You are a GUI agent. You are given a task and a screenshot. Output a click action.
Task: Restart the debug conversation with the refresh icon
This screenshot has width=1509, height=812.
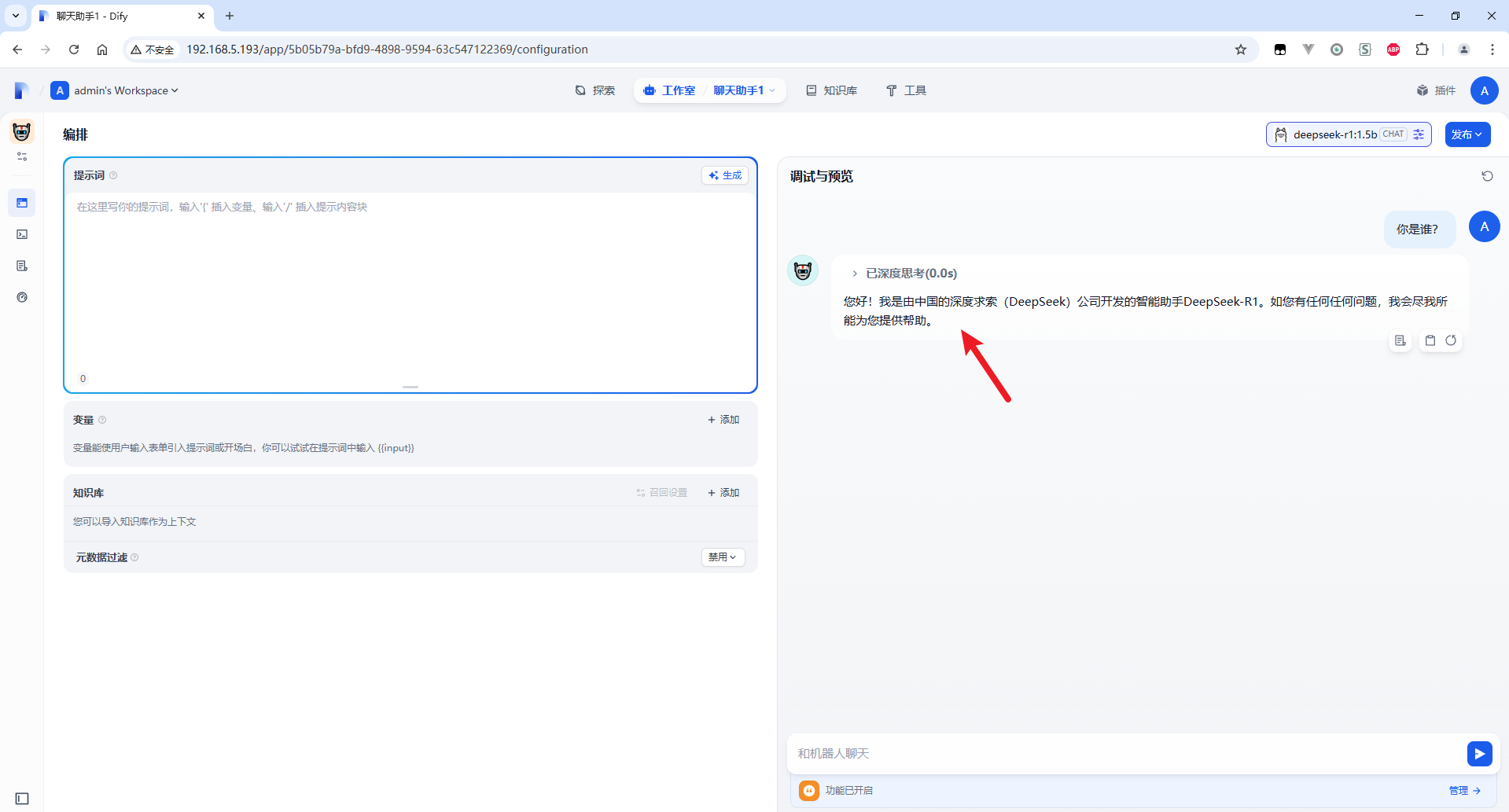(1487, 176)
